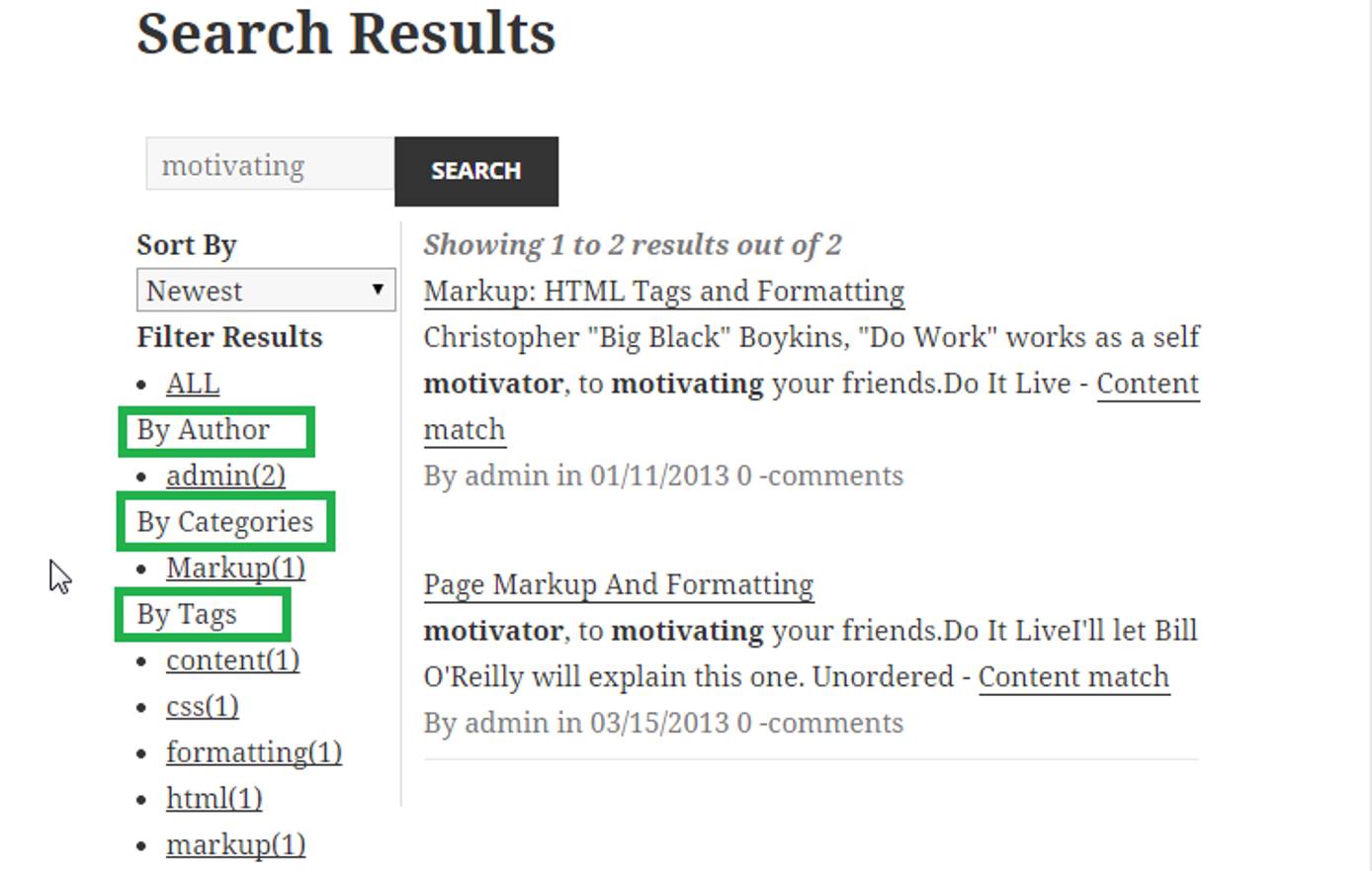Click the Sort By dropdown arrow
Viewport: 1372px width, 871px height.
coord(378,290)
